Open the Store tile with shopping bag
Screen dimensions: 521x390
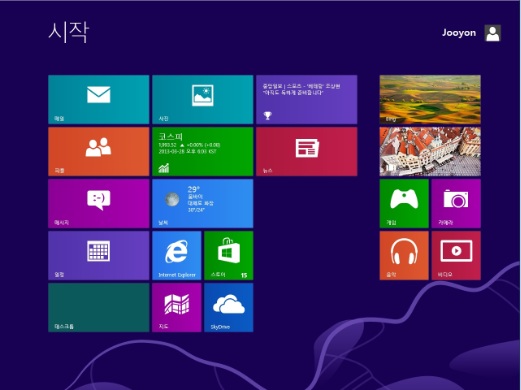[x=229, y=255]
